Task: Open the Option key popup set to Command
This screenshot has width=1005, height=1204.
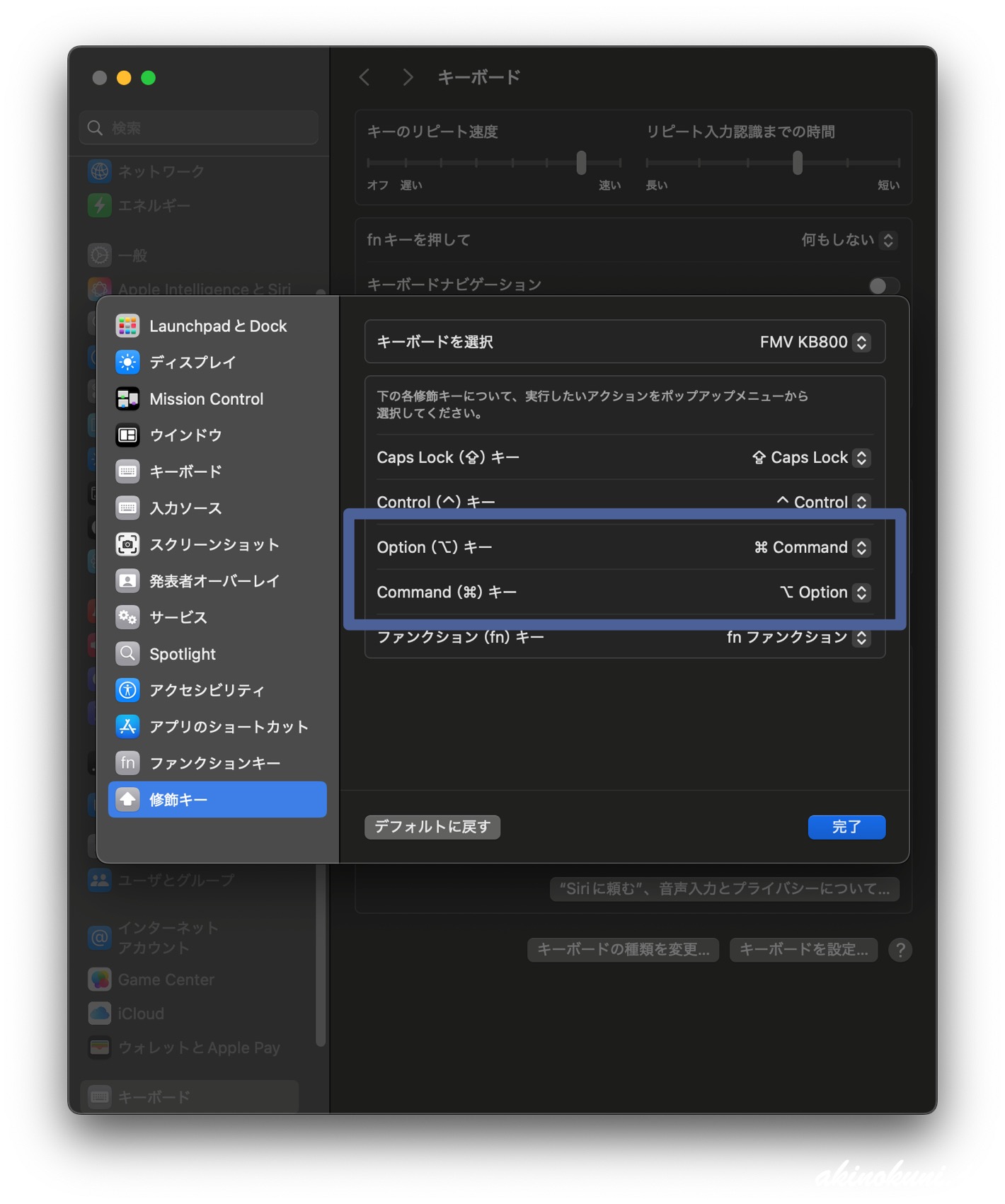Action: tap(861, 547)
